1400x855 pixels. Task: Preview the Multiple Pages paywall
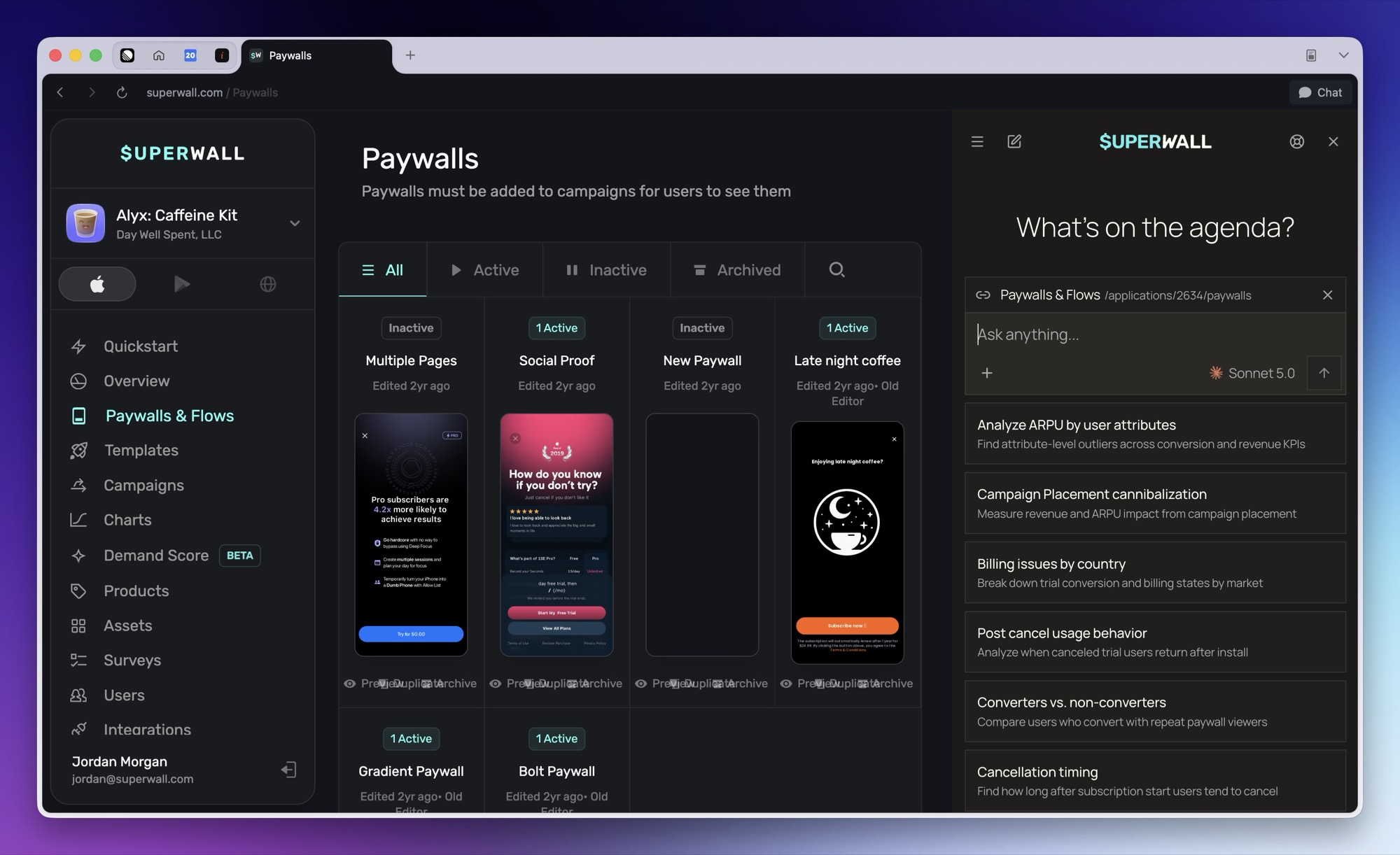coord(362,684)
